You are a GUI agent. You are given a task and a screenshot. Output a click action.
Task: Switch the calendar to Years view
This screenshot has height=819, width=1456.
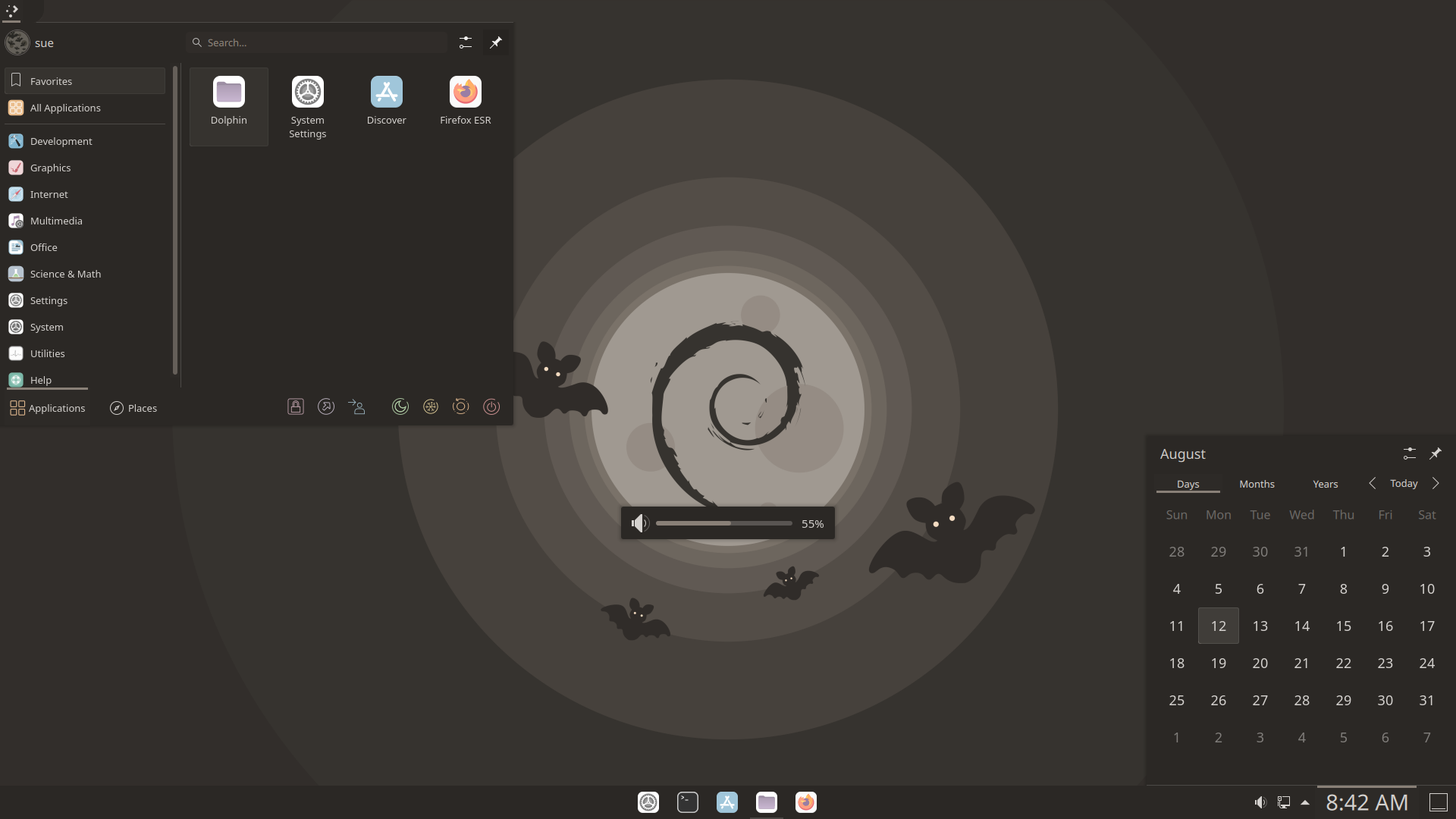[1326, 484]
